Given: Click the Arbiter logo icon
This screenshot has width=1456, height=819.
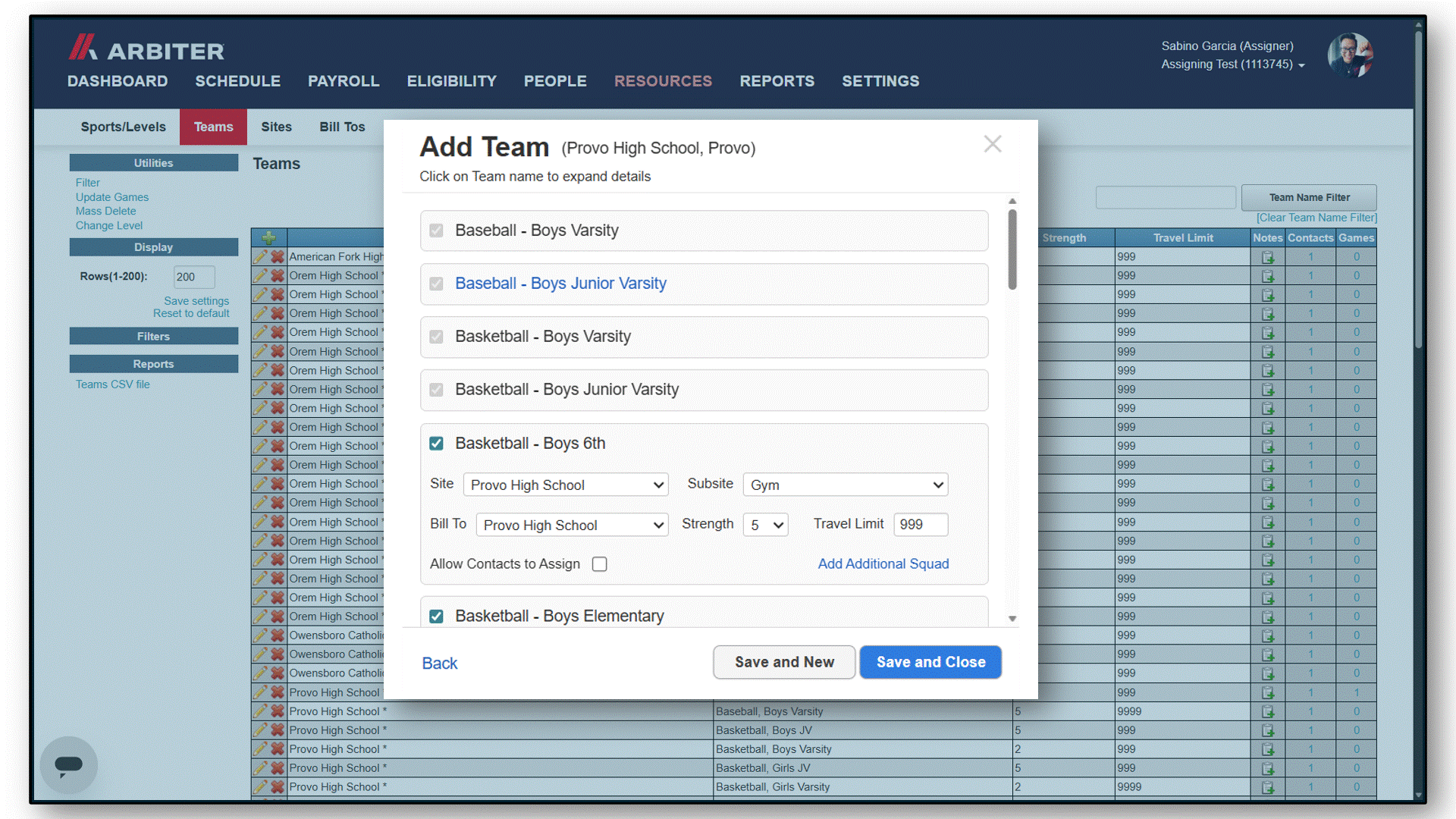Looking at the screenshot, I should pyautogui.click(x=83, y=47).
